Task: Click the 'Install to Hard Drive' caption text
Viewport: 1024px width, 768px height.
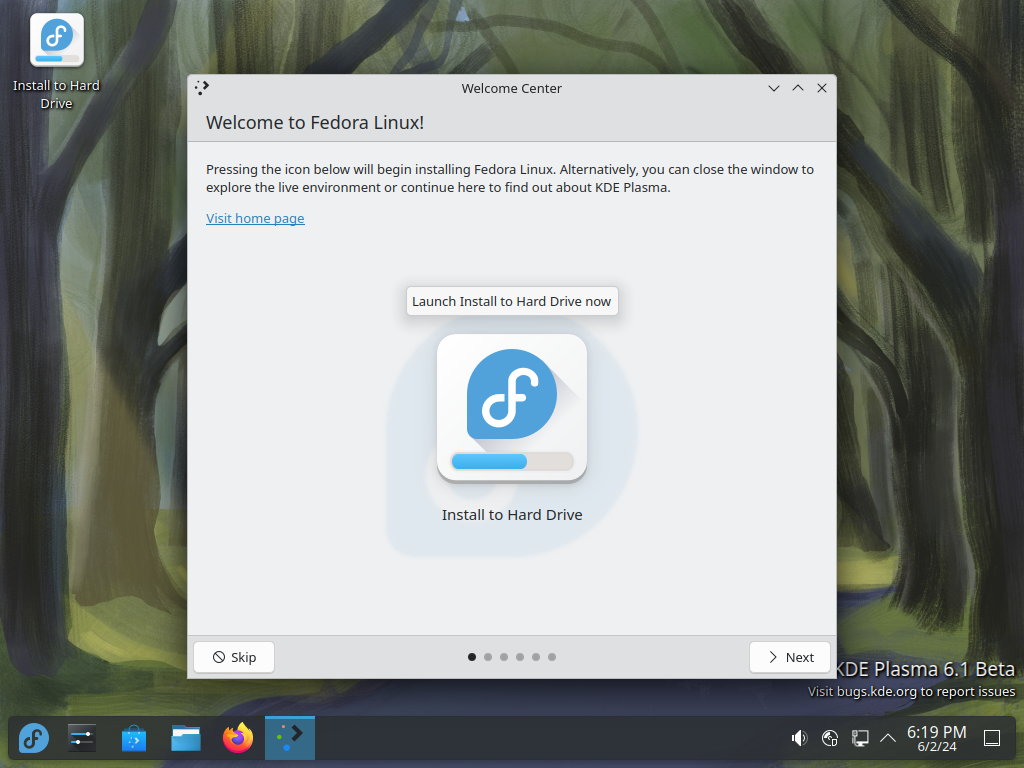Action: 512,515
